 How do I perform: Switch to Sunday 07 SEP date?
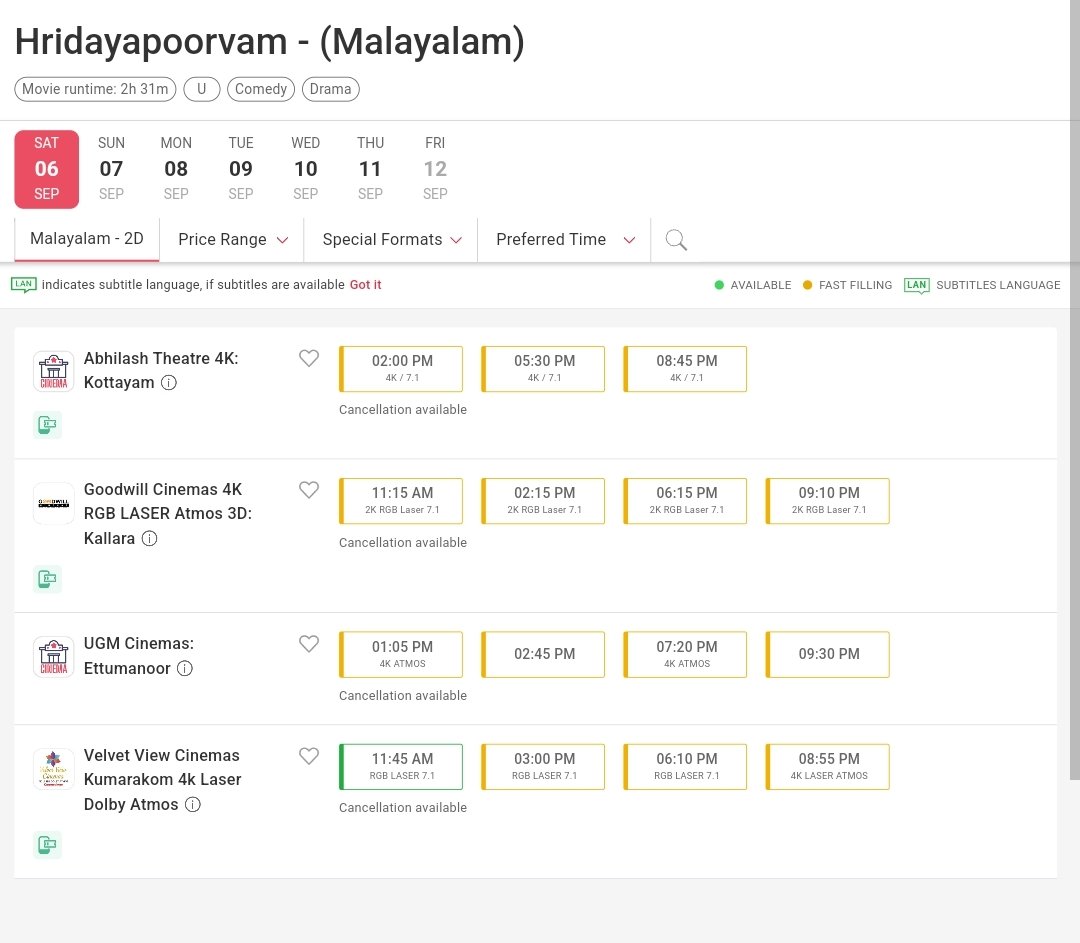pyautogui.click(x=111, y=168)
